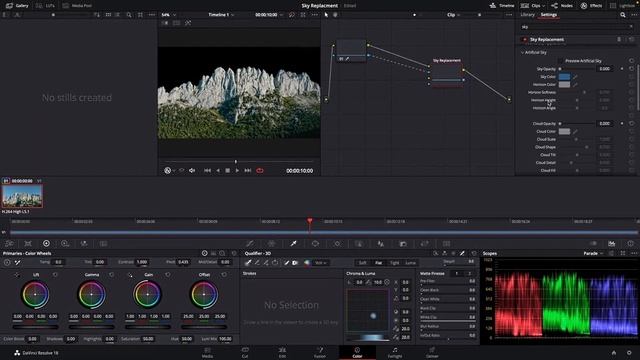Screen dimensions: 640x360
Task: Reset the Lift color wheel
Action: coord(55,275)
